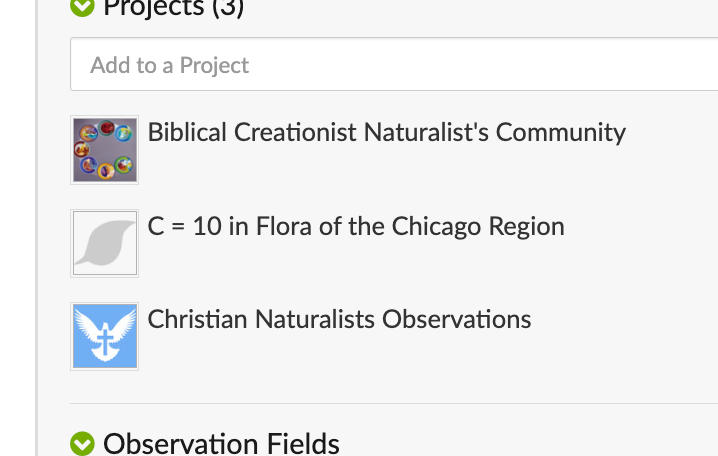Open the Biblical Creationist Naturalist's Community link
The height and width of the screenshot is (456, 718).
[x=386, y=132]
